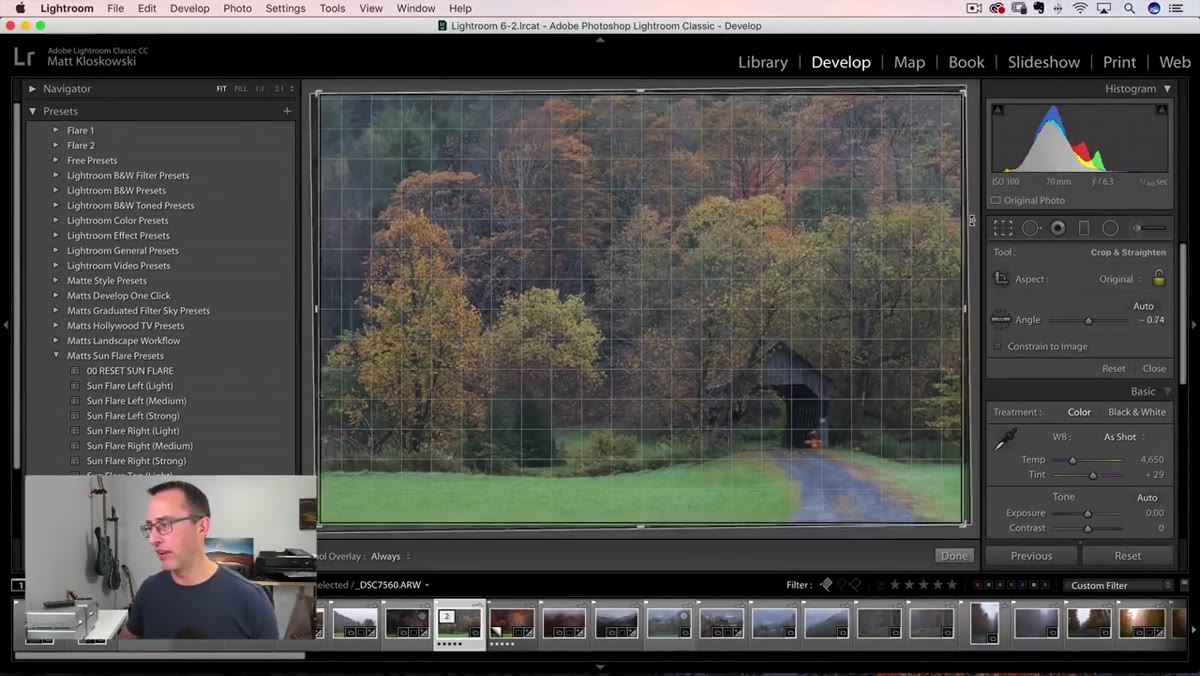Collapse Matts Sun Flare Presets folder
The height and width of the screenshot is (676, 1200).
click(56, 355)
